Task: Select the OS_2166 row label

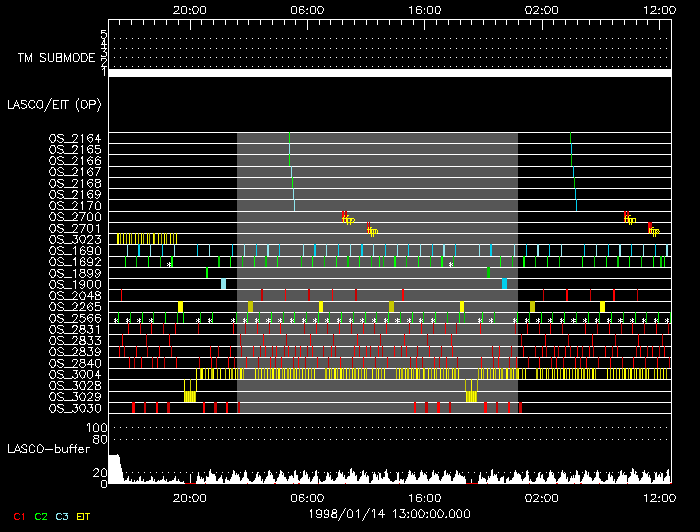Action: coord(75,161)
